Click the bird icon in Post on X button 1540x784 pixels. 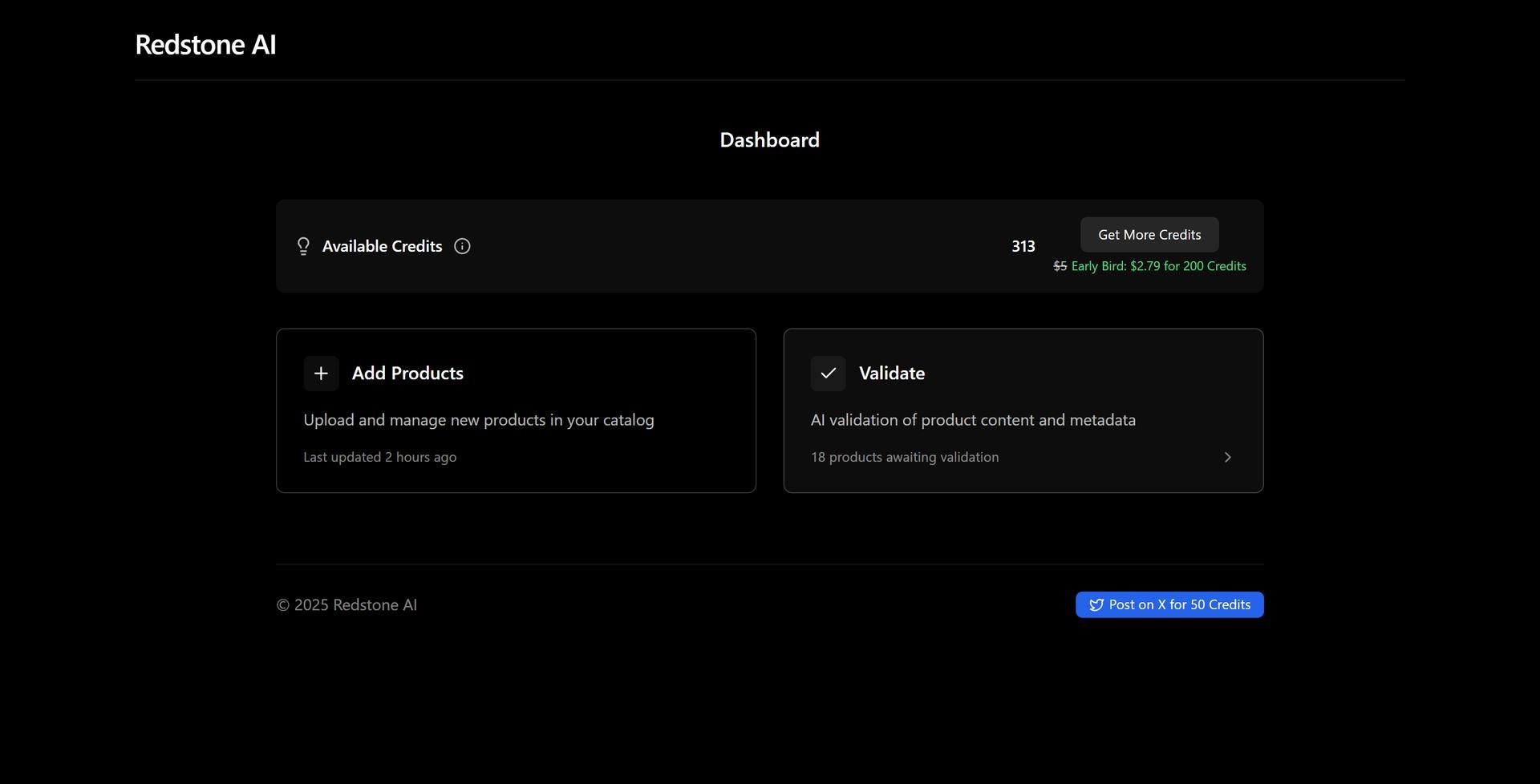(1096, 605)
